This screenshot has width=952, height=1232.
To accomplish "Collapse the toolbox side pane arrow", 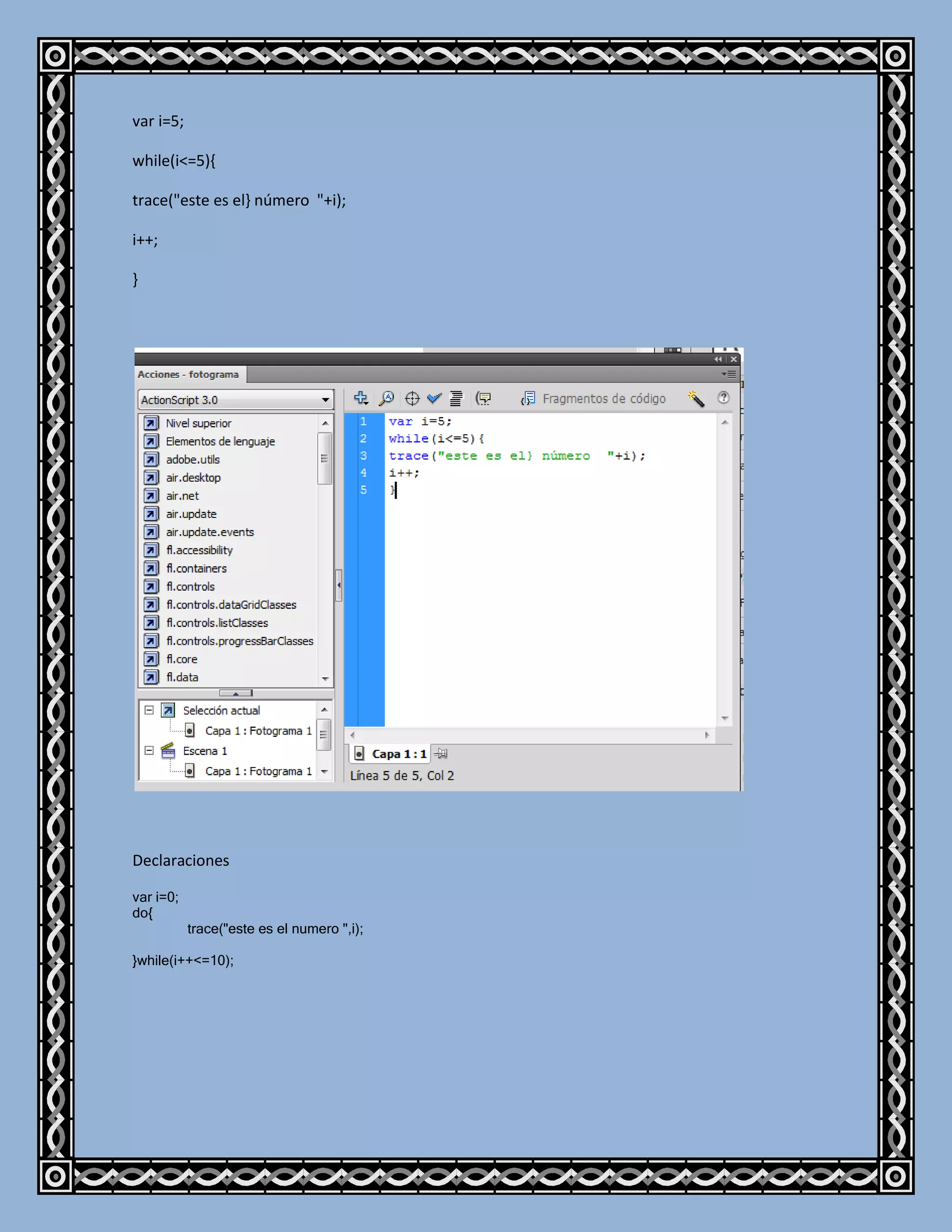I will coord(339,585).
